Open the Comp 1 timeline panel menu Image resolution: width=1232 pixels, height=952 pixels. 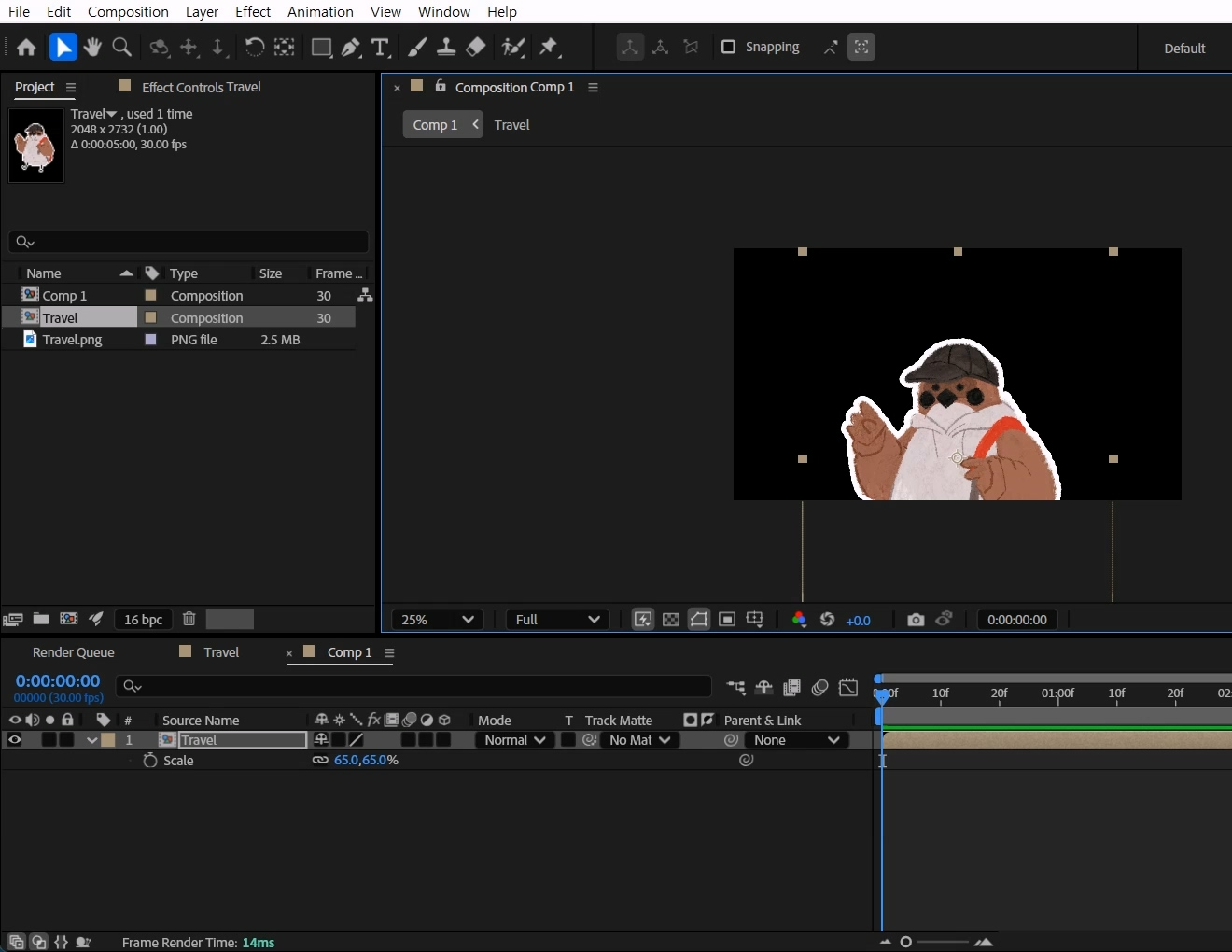coord(389,652)
